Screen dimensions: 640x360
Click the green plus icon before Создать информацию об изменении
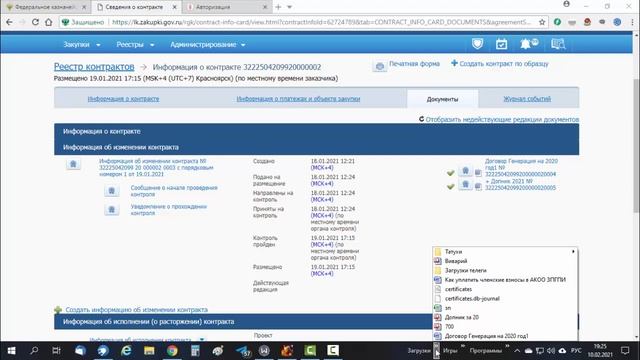(x=58, y=310)
